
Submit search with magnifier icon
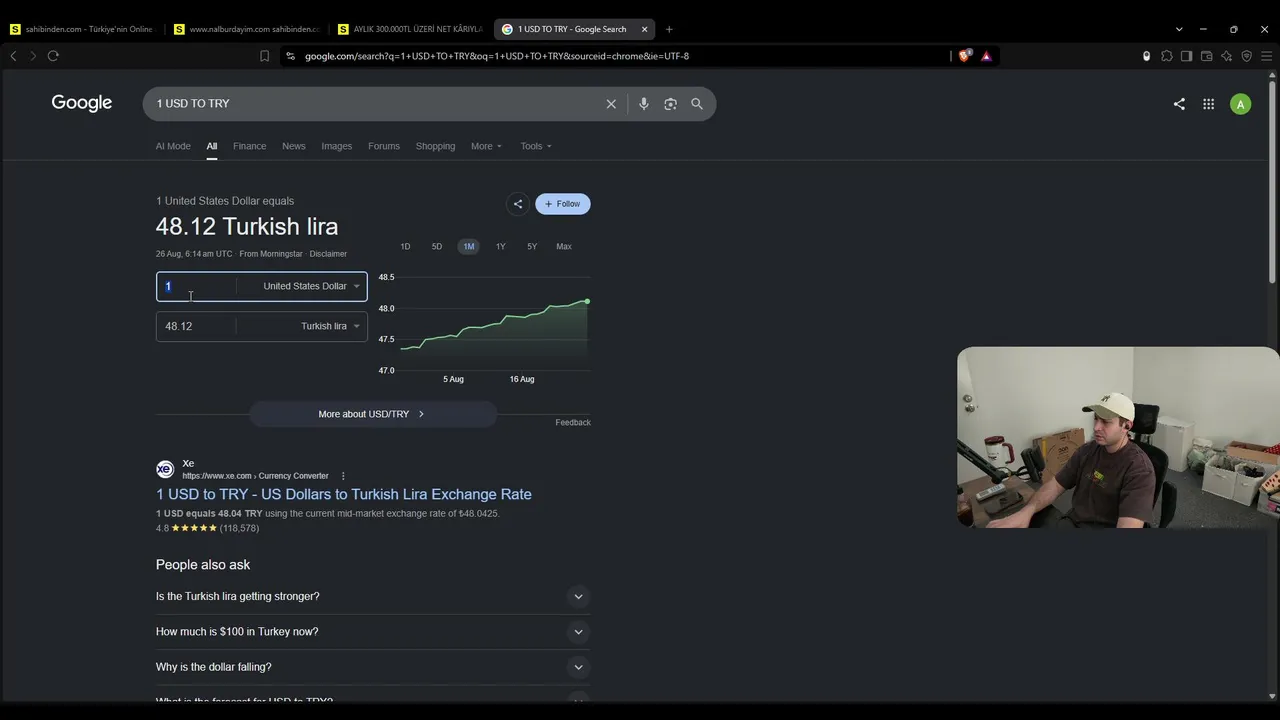pyautogui.click(x=697, y=104)
